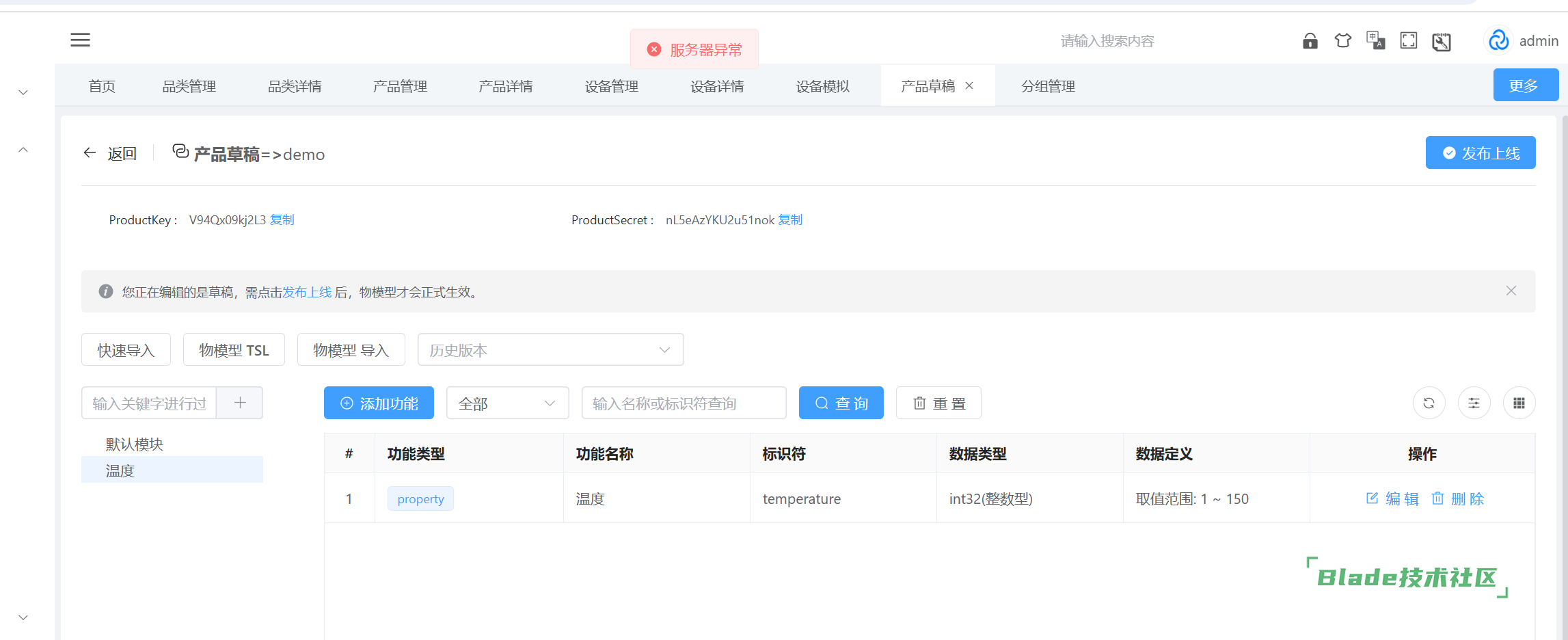Switch to the 产品管理 tab
Viewport: 1568px width, 640px height.
point(400,86)
